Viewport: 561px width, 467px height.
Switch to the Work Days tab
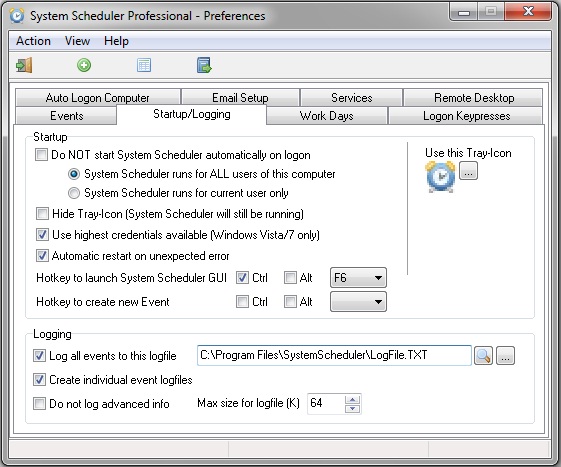click(x=327, y=116)
